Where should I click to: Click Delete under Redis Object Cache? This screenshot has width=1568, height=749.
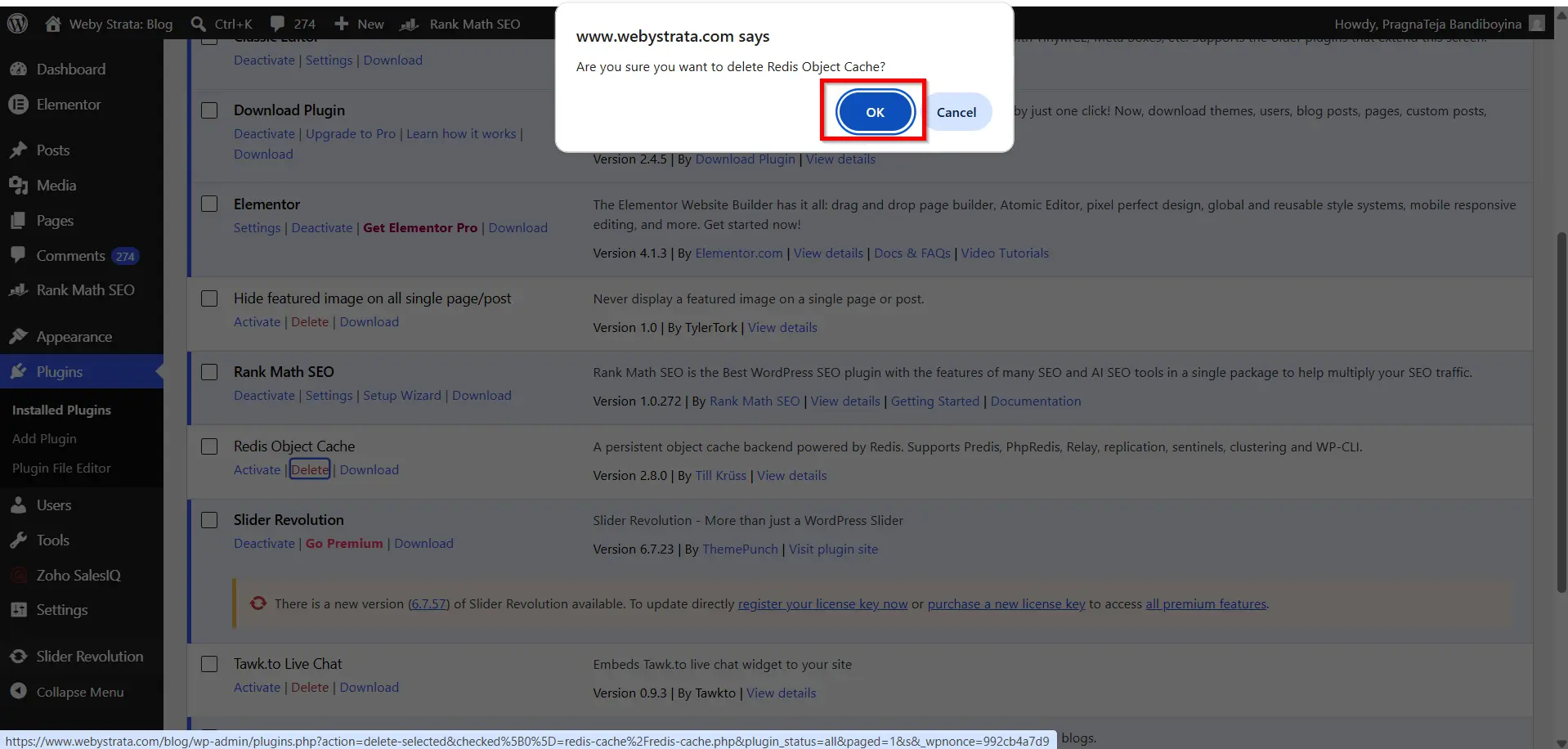310,469
